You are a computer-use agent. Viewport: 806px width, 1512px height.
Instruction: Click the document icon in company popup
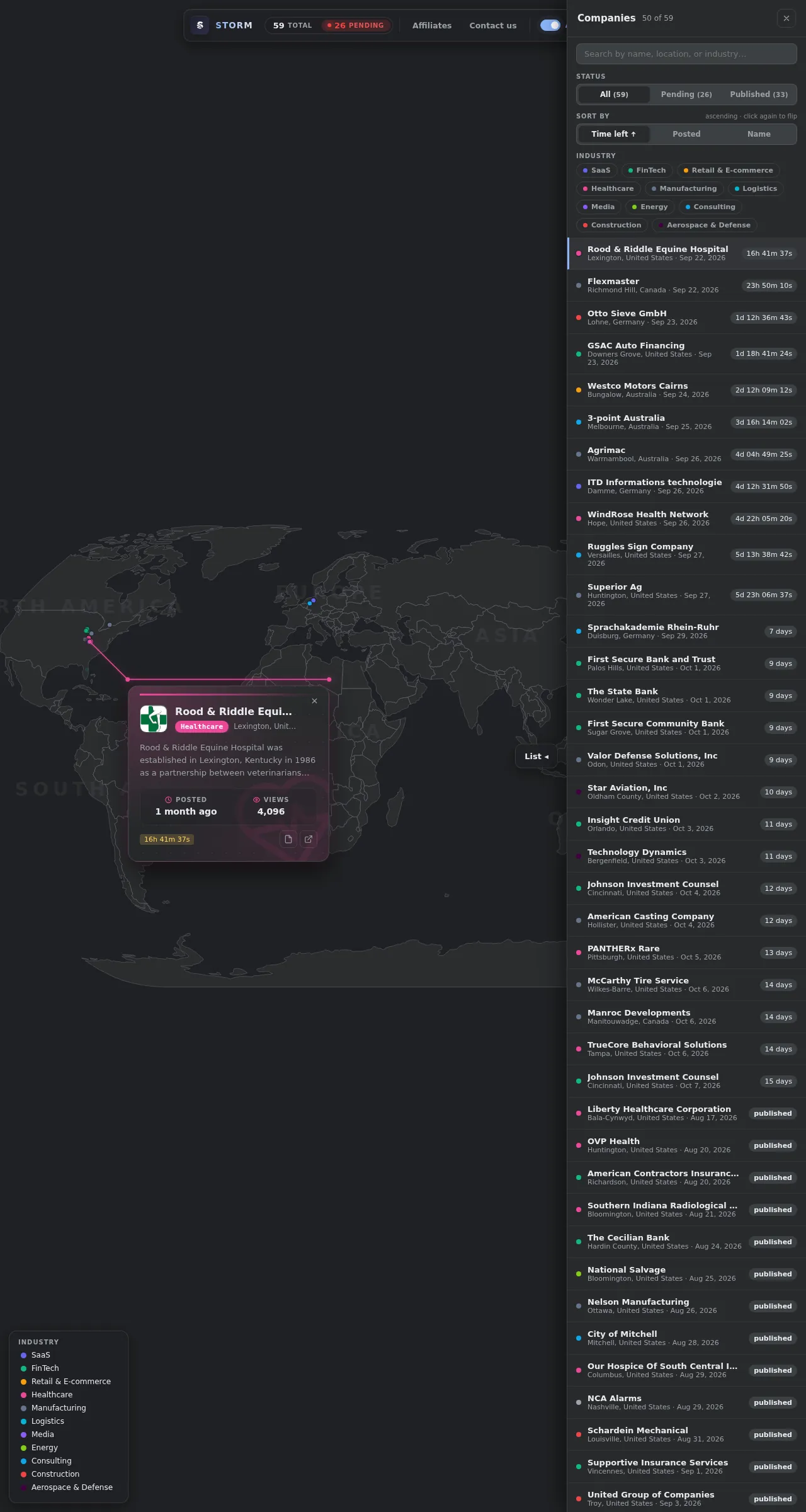(288, 839)
